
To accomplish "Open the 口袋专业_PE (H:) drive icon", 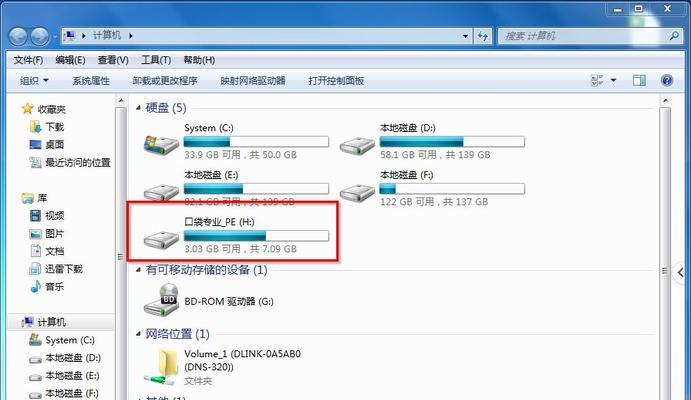I will tap(161, 239).
